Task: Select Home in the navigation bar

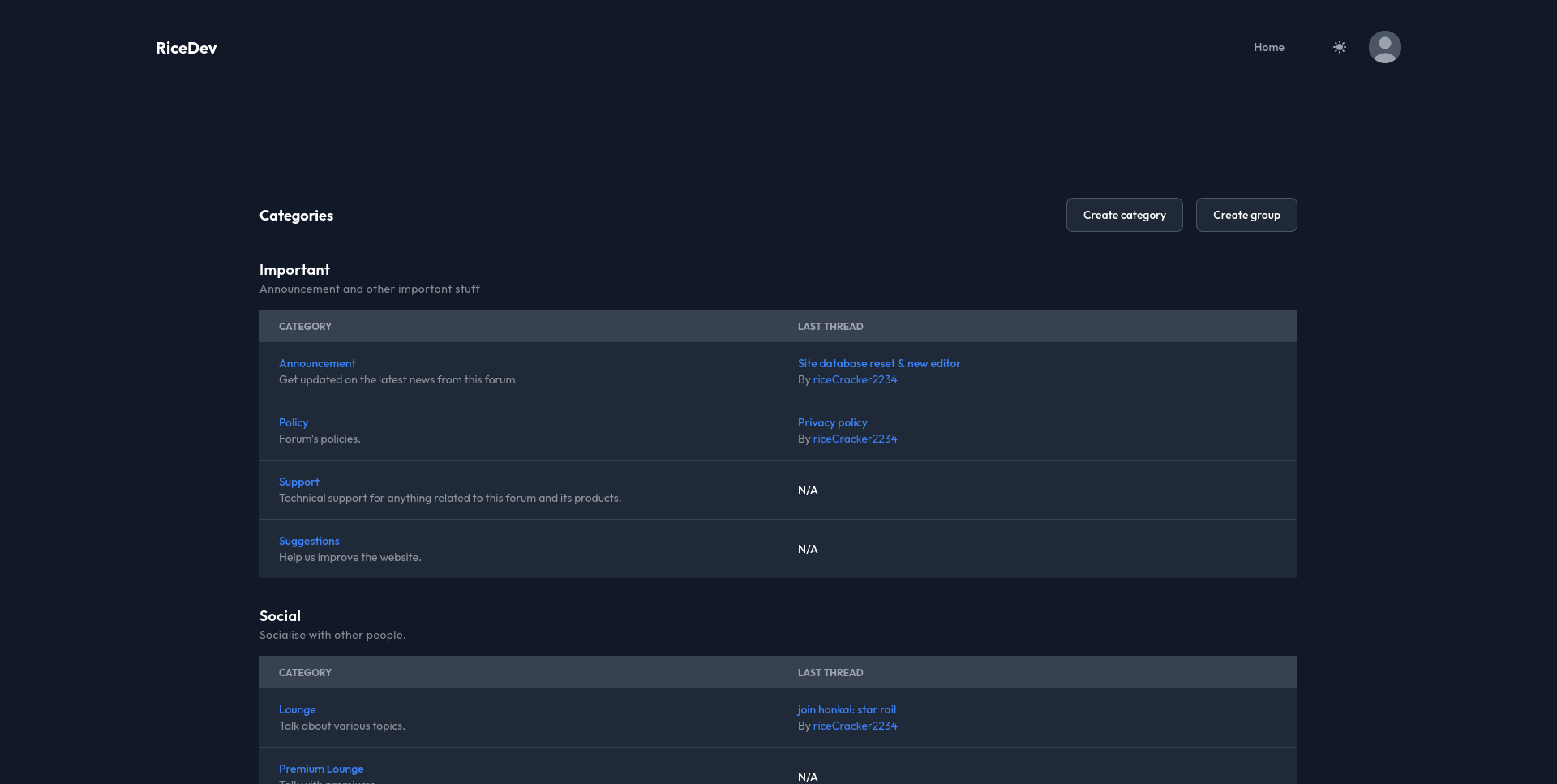Action: pos(1268,47)
